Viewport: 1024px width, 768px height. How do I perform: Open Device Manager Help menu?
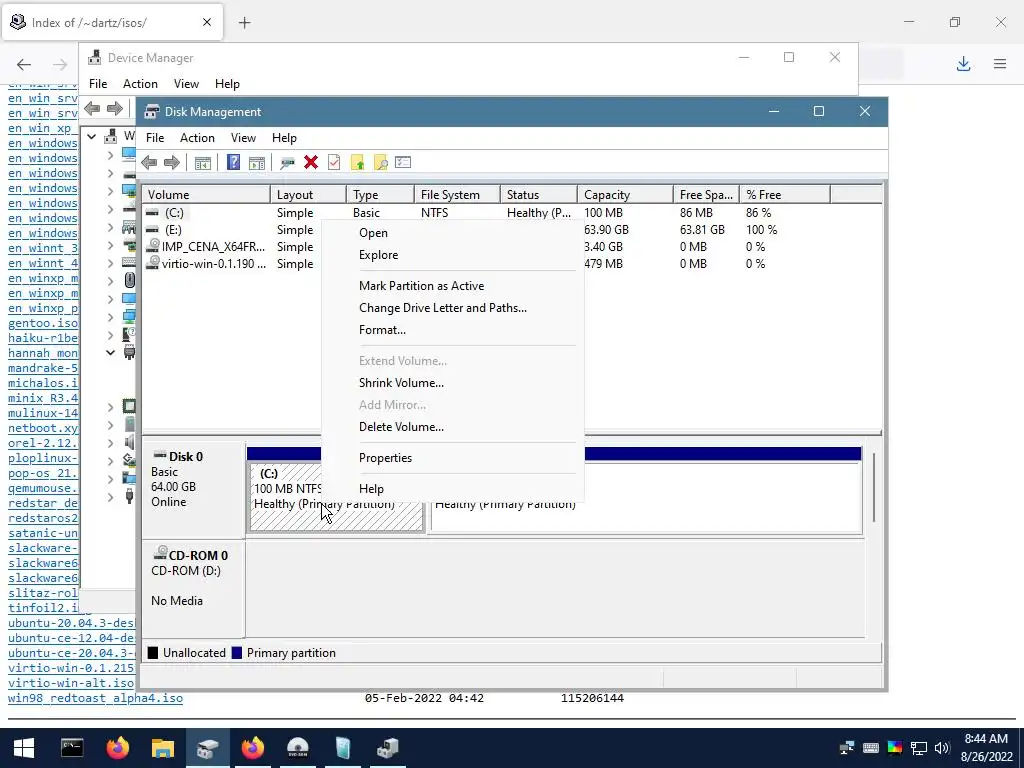pos(227,84)
